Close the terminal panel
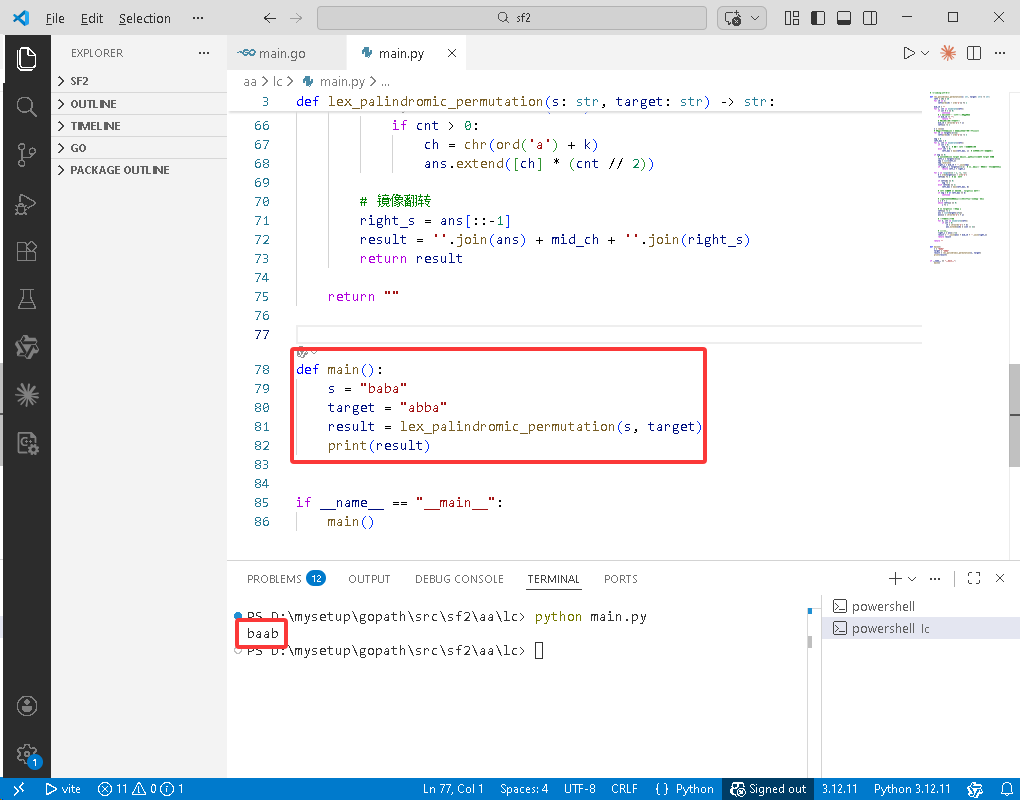1020x800 pixels. click(x=1000, y=579)
